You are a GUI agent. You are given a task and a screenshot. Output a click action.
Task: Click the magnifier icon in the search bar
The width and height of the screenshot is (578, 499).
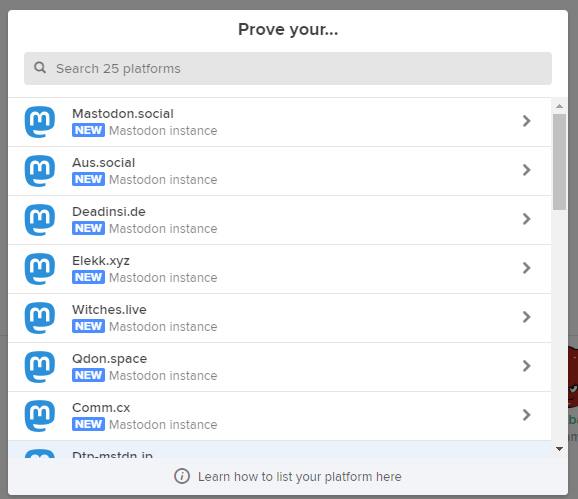click(x=40, y=68)
